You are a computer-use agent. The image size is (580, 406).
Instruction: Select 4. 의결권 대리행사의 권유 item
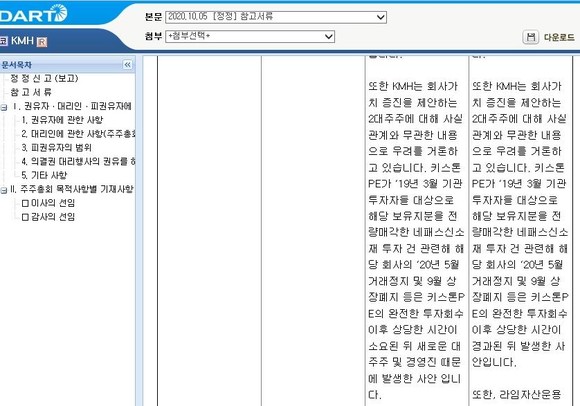(x=78, y=161)
